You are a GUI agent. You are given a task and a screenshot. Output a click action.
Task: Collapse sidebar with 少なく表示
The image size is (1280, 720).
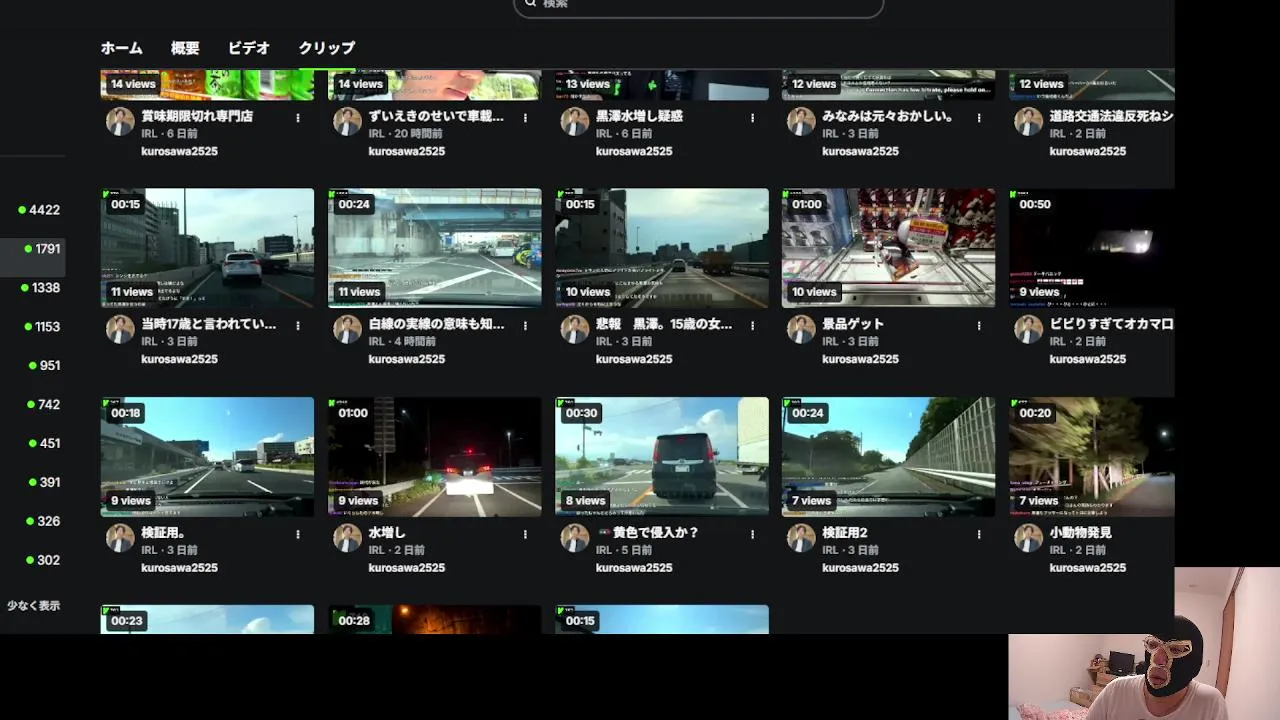33,606
